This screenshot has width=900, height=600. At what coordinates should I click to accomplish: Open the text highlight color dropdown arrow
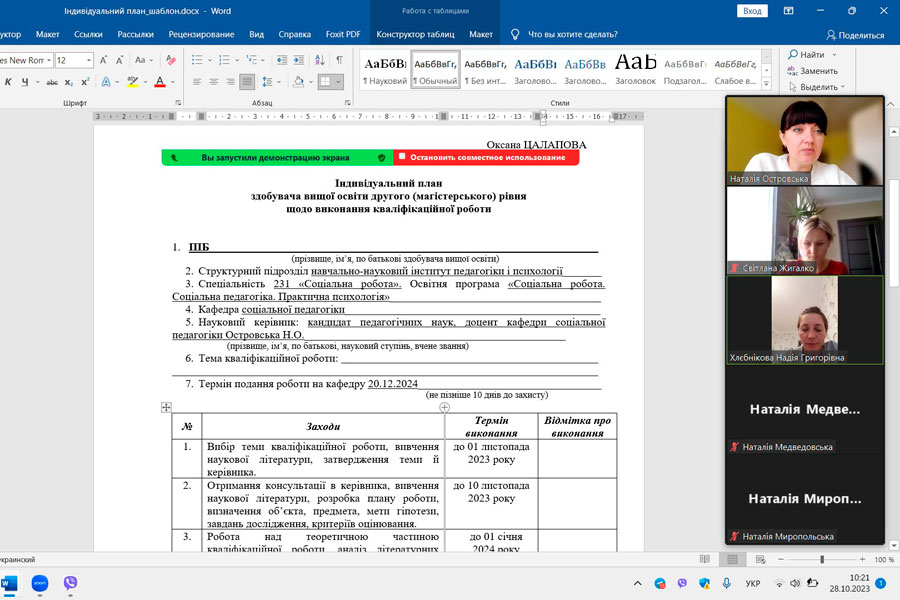tap(145, 82)
